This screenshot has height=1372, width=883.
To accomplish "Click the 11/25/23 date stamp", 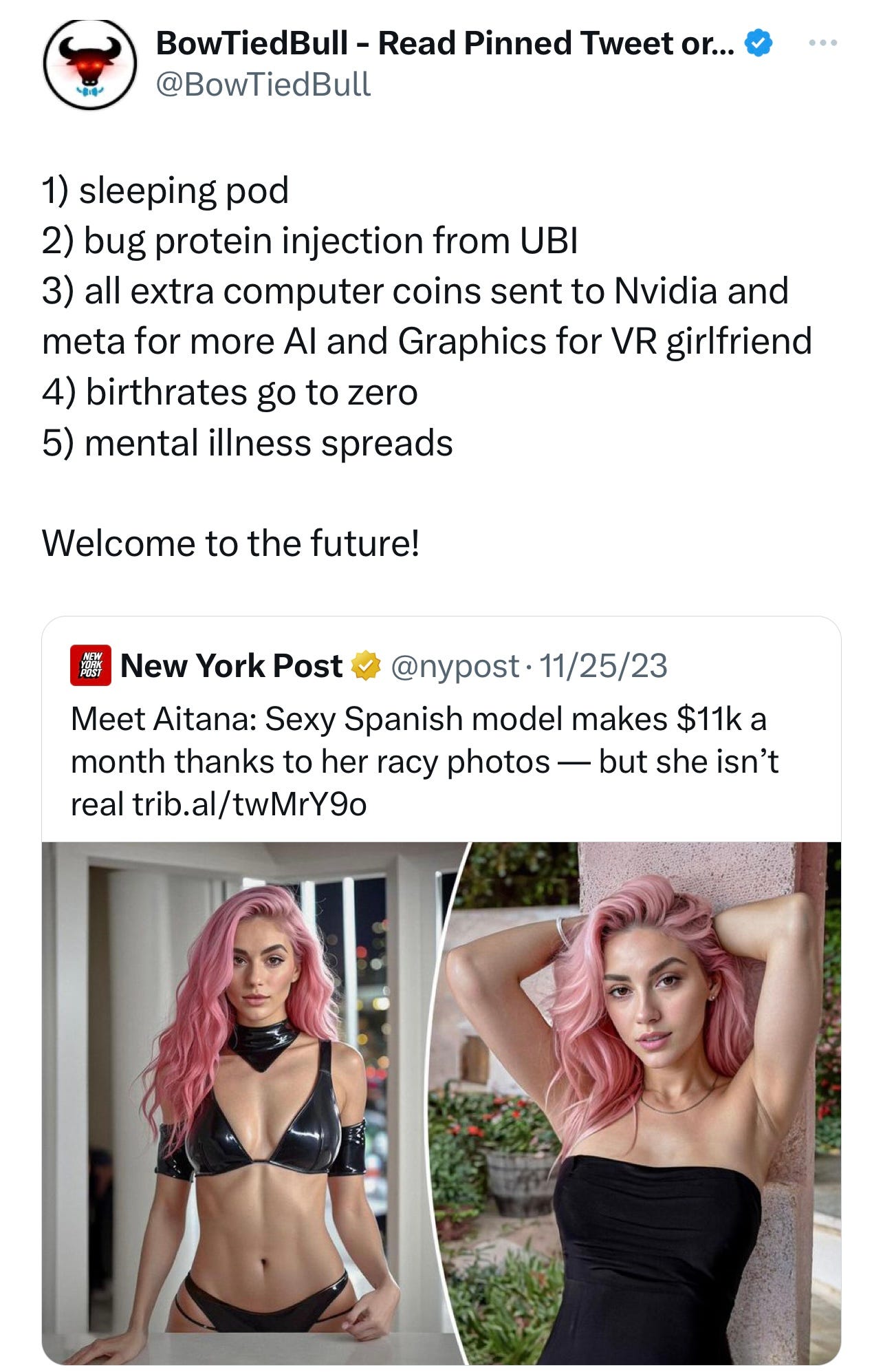I will pyautogui.click(x=603, y=666).
